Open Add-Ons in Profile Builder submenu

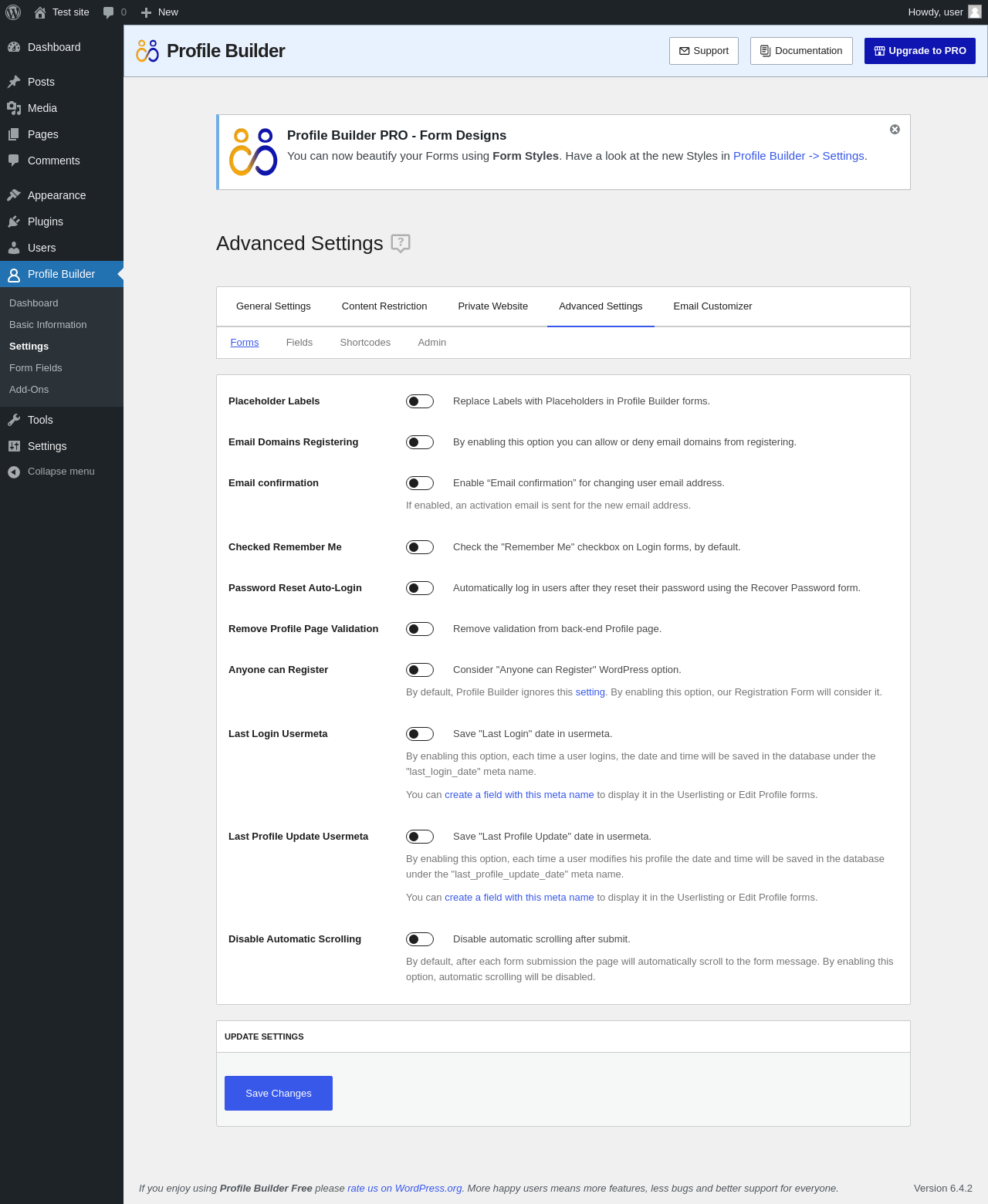(29, 390)
